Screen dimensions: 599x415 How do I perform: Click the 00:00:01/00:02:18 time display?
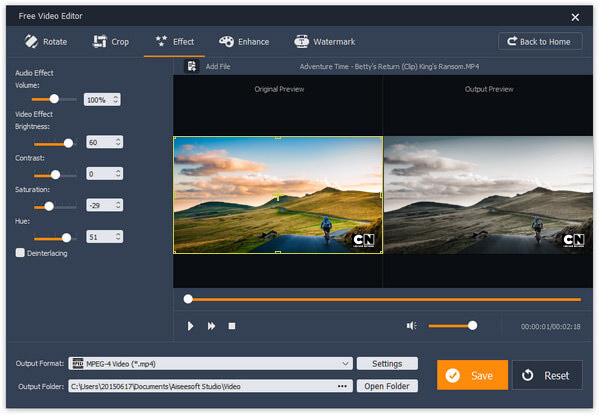[550, 326]
